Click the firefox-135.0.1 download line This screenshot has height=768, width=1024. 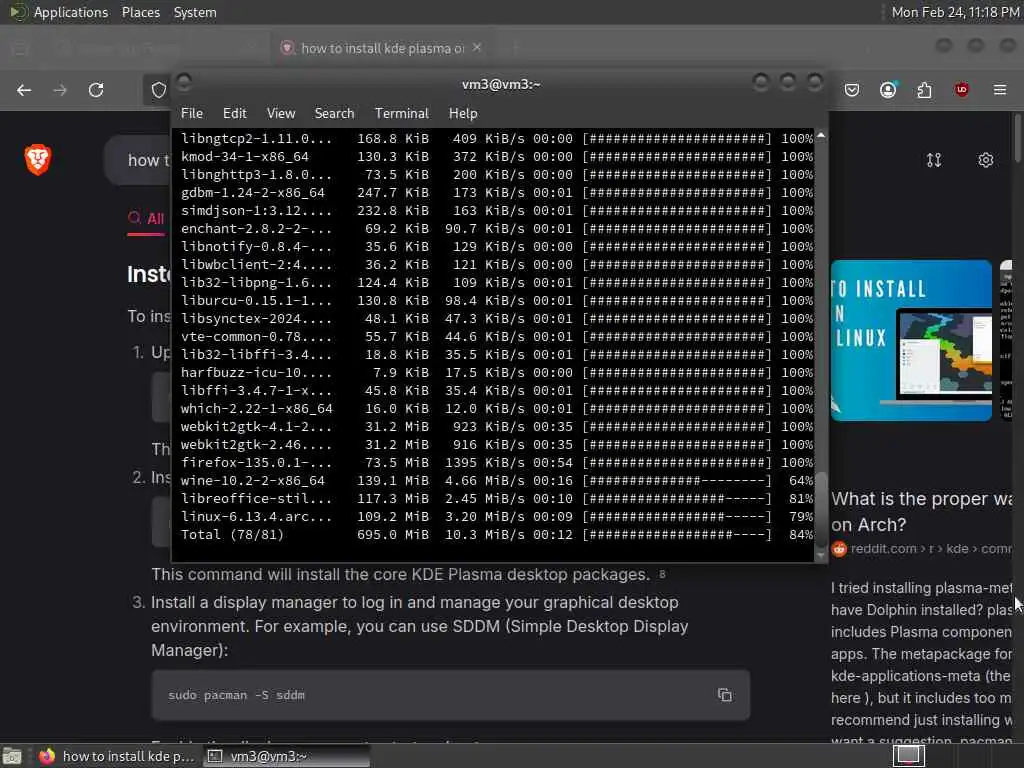point(496,463)
